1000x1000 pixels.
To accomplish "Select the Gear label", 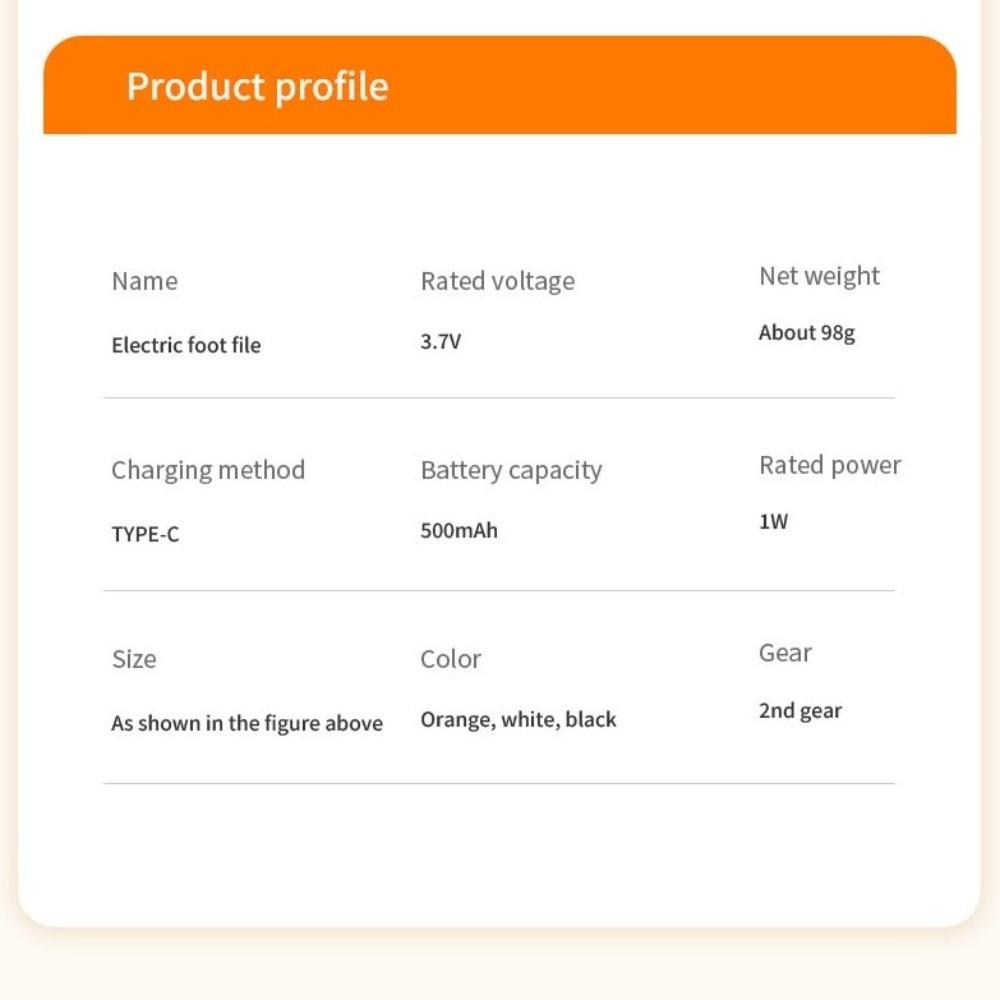I will click(x=785, y=653).
